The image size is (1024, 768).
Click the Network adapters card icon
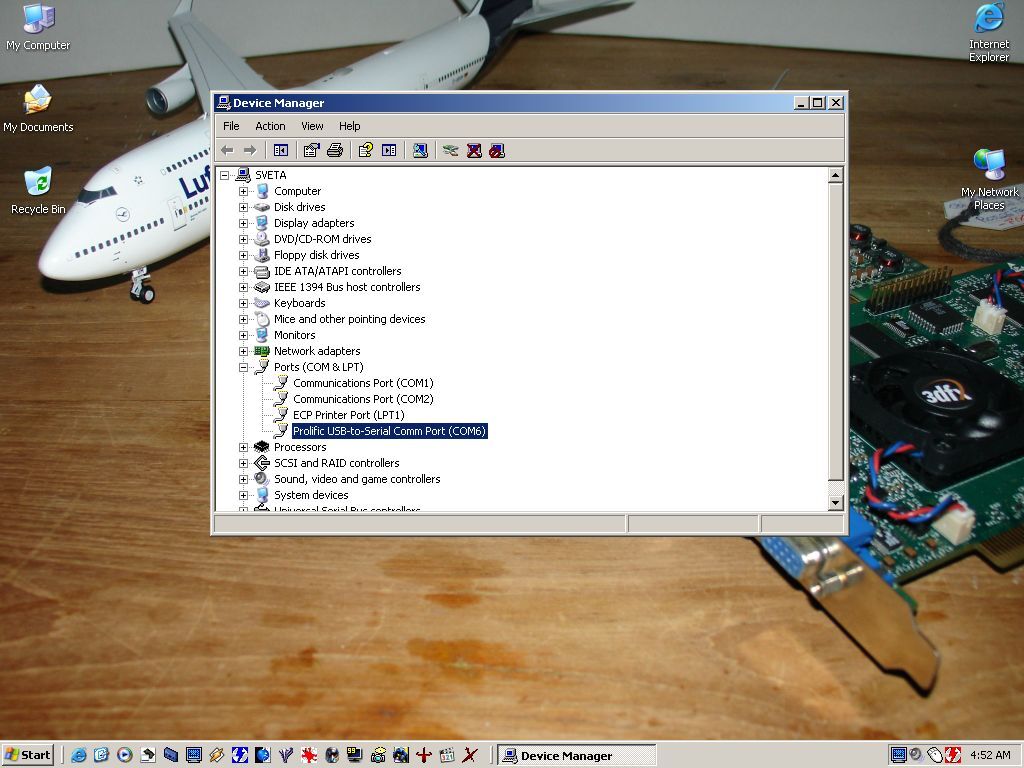tap(262, 351)
